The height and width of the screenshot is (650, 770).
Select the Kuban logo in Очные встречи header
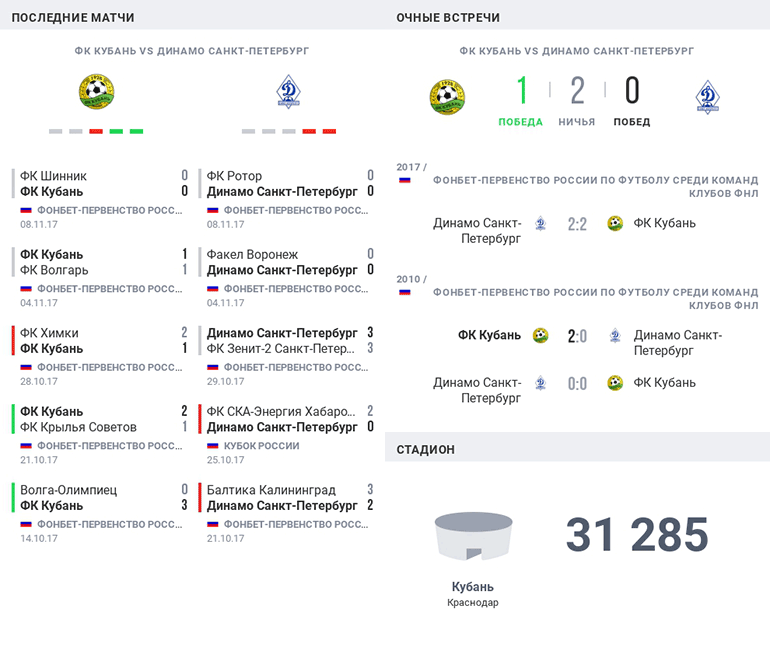[447, 97]
